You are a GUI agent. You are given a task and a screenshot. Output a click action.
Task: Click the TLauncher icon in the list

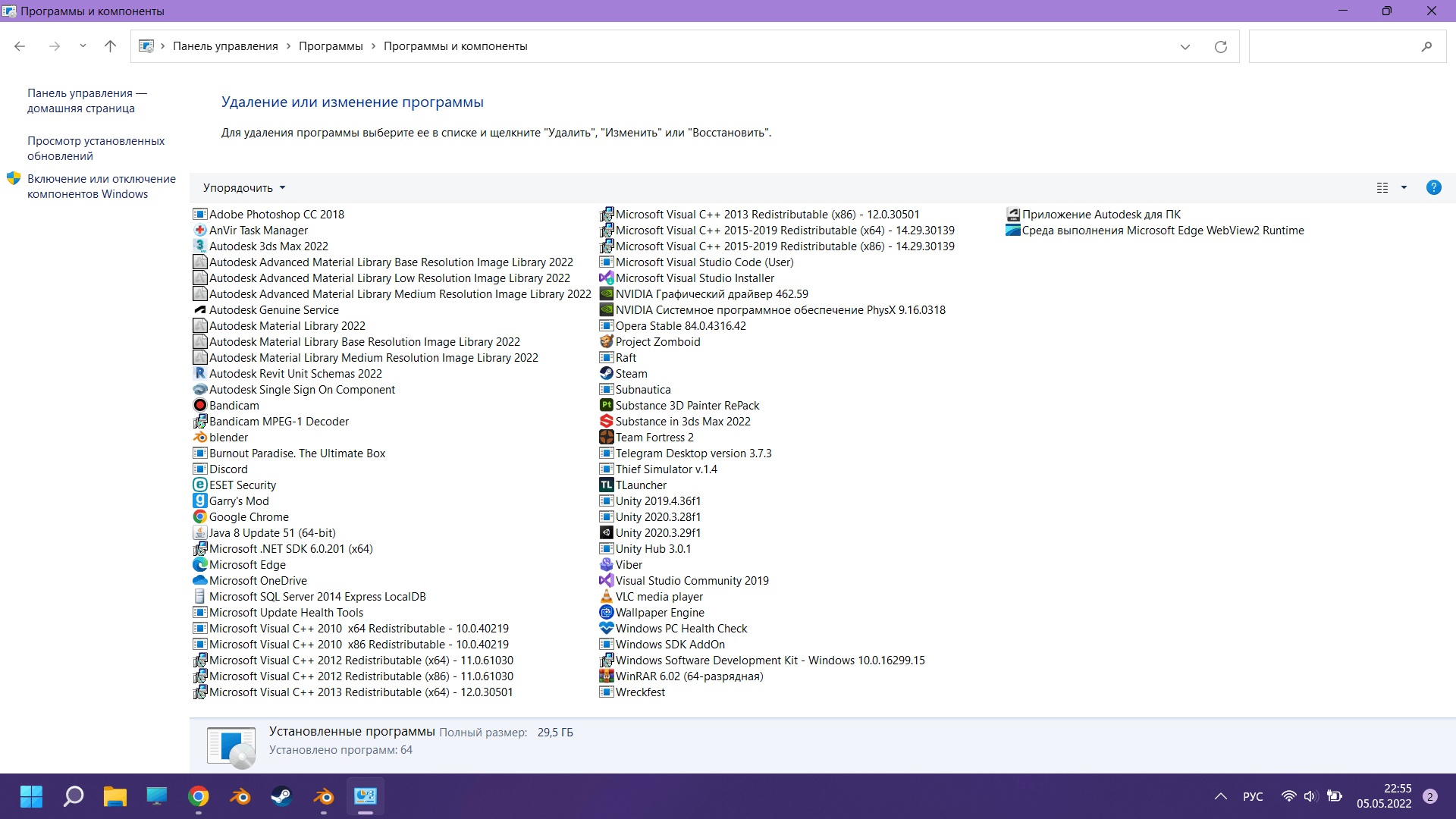pyautogui.click(x=606, y=485)
